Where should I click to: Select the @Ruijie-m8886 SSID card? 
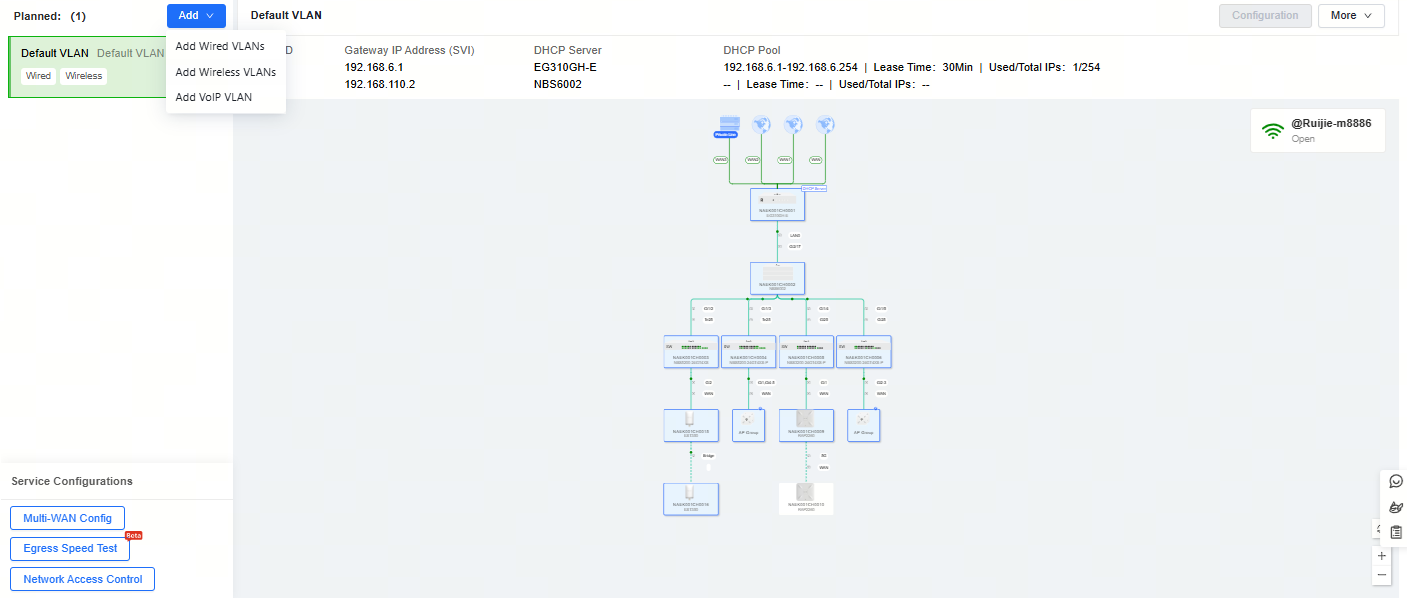point(1317,130)
